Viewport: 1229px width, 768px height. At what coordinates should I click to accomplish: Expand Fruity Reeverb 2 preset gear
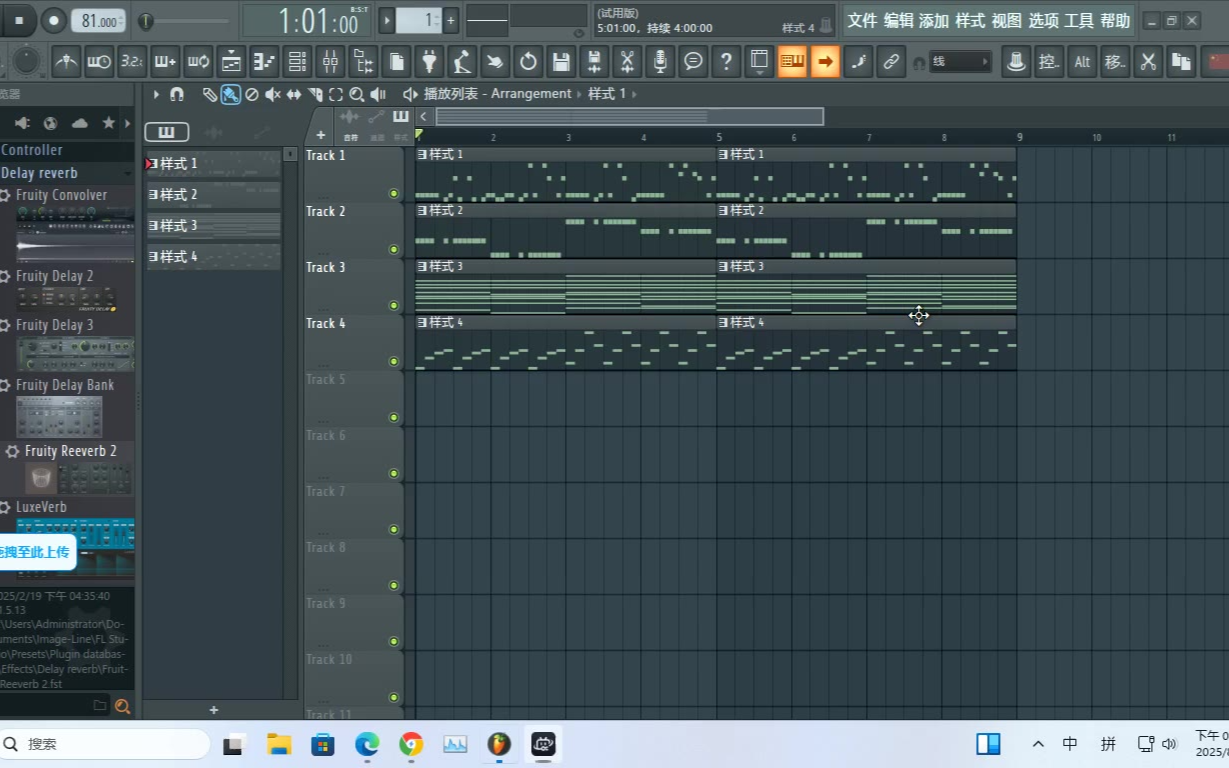(12, 452)
